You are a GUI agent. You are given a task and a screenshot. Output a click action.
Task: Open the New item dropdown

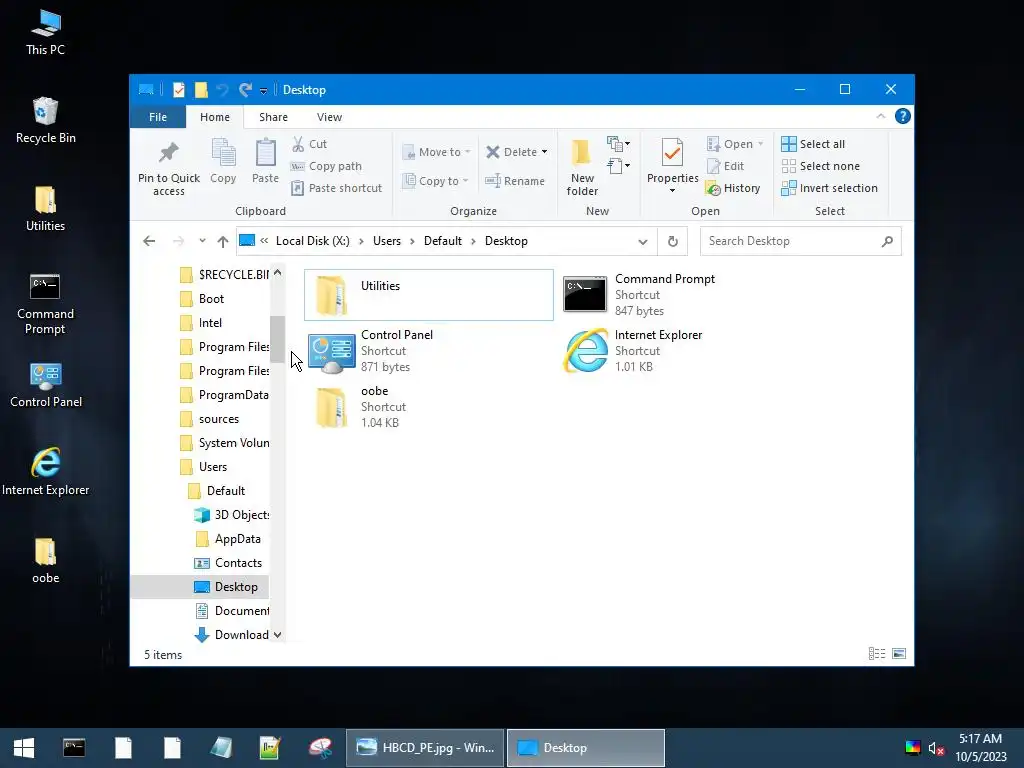(618, 144)
